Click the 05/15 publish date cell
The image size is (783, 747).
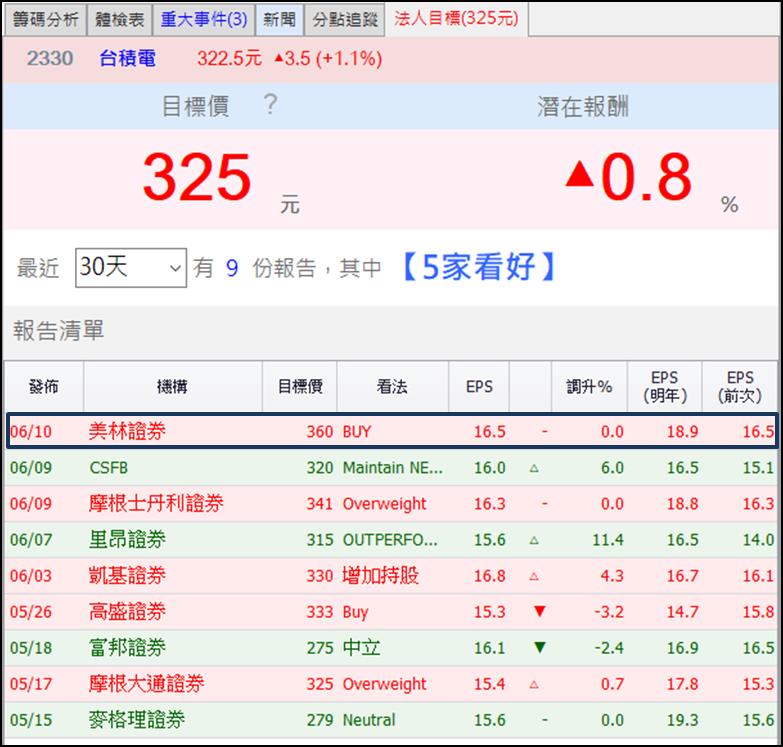[31, 720]
